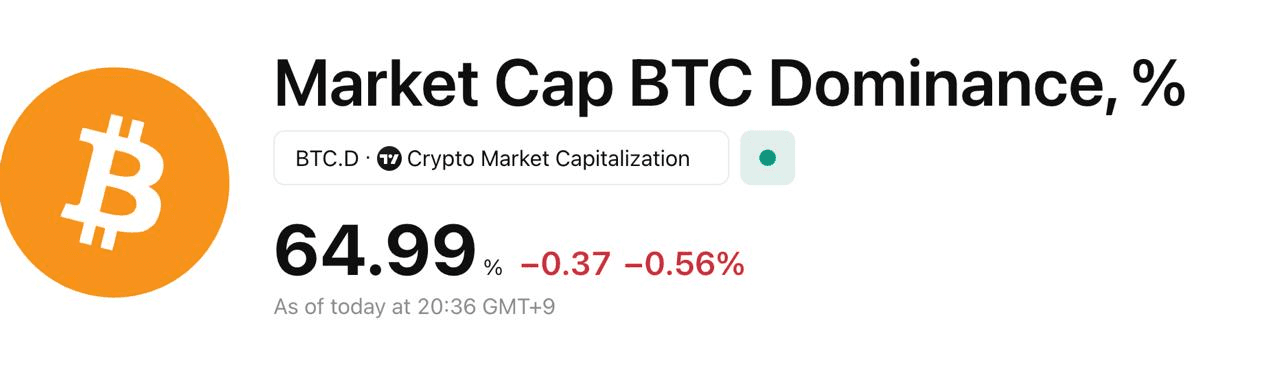
Task: Click the word Dominance in the title
Action: pyautogui.click(x=938, y=82)
